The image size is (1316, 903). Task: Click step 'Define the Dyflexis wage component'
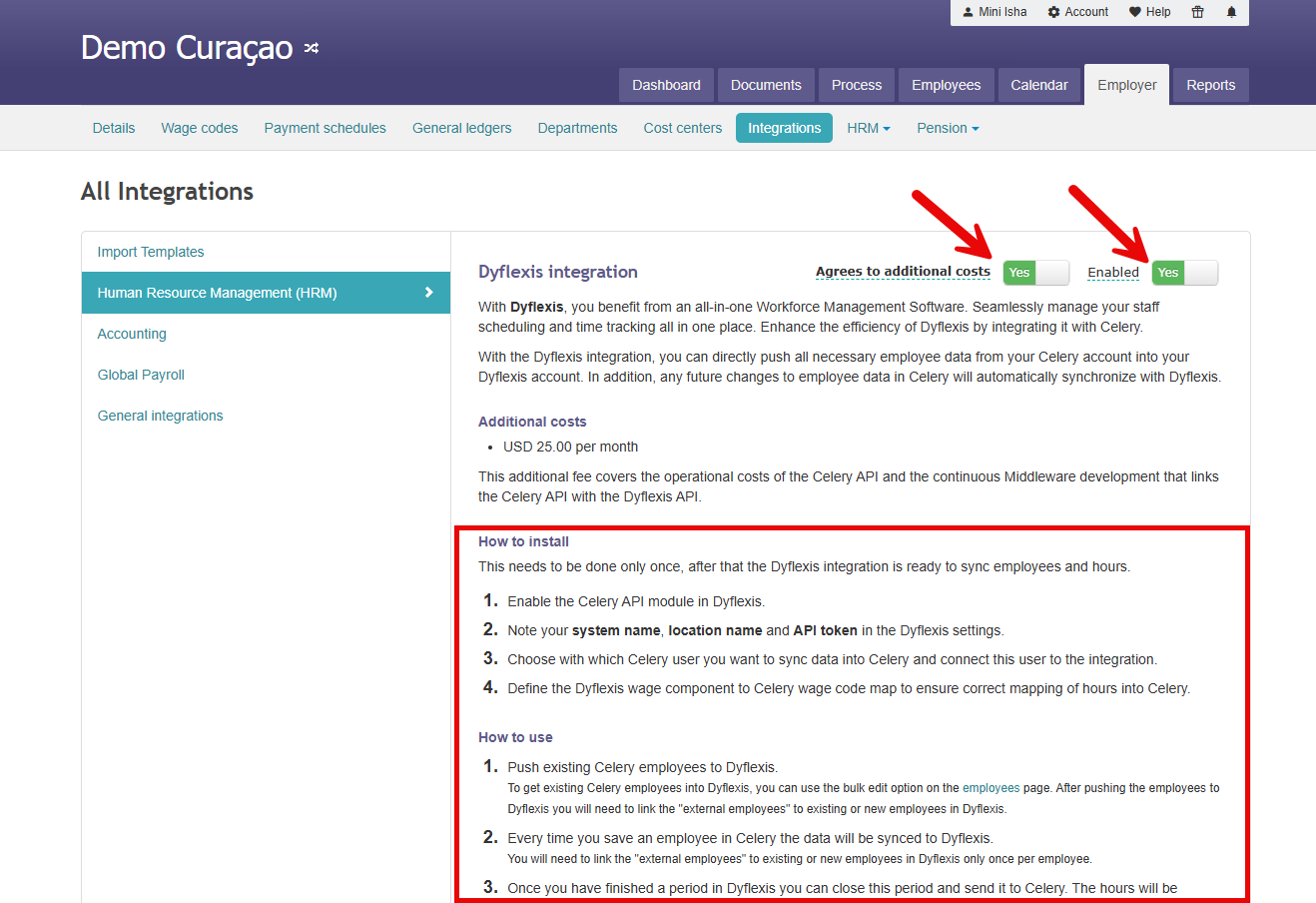[x=849, y=688]
